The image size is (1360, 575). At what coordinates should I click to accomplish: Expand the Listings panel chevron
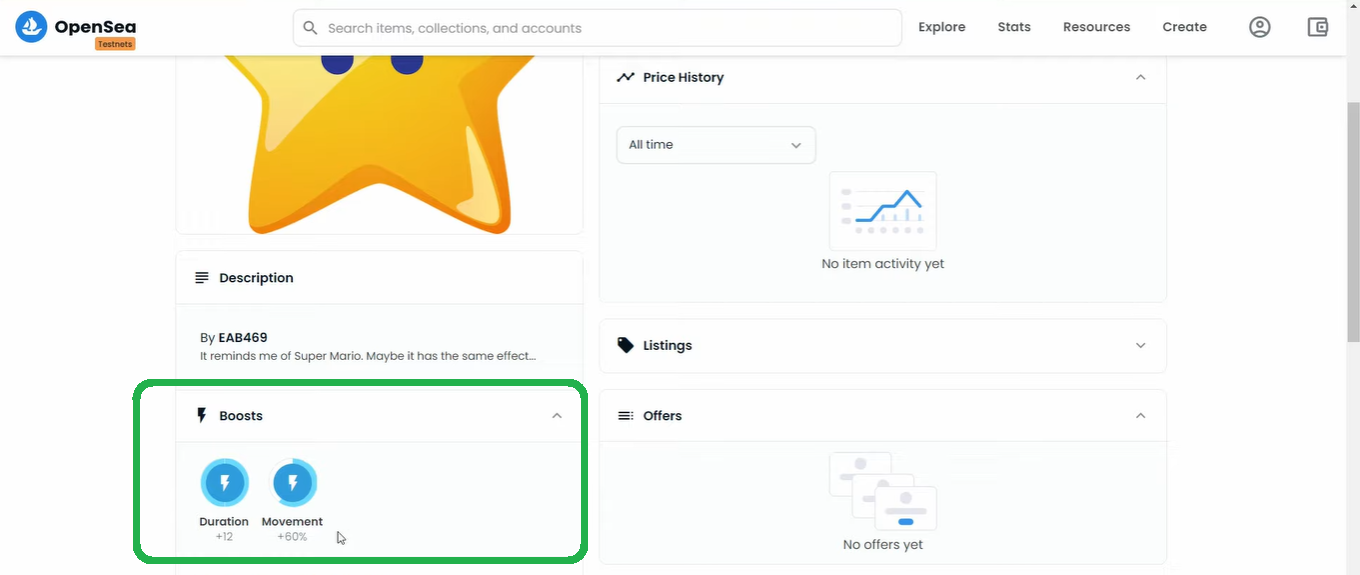(1140, 345)
